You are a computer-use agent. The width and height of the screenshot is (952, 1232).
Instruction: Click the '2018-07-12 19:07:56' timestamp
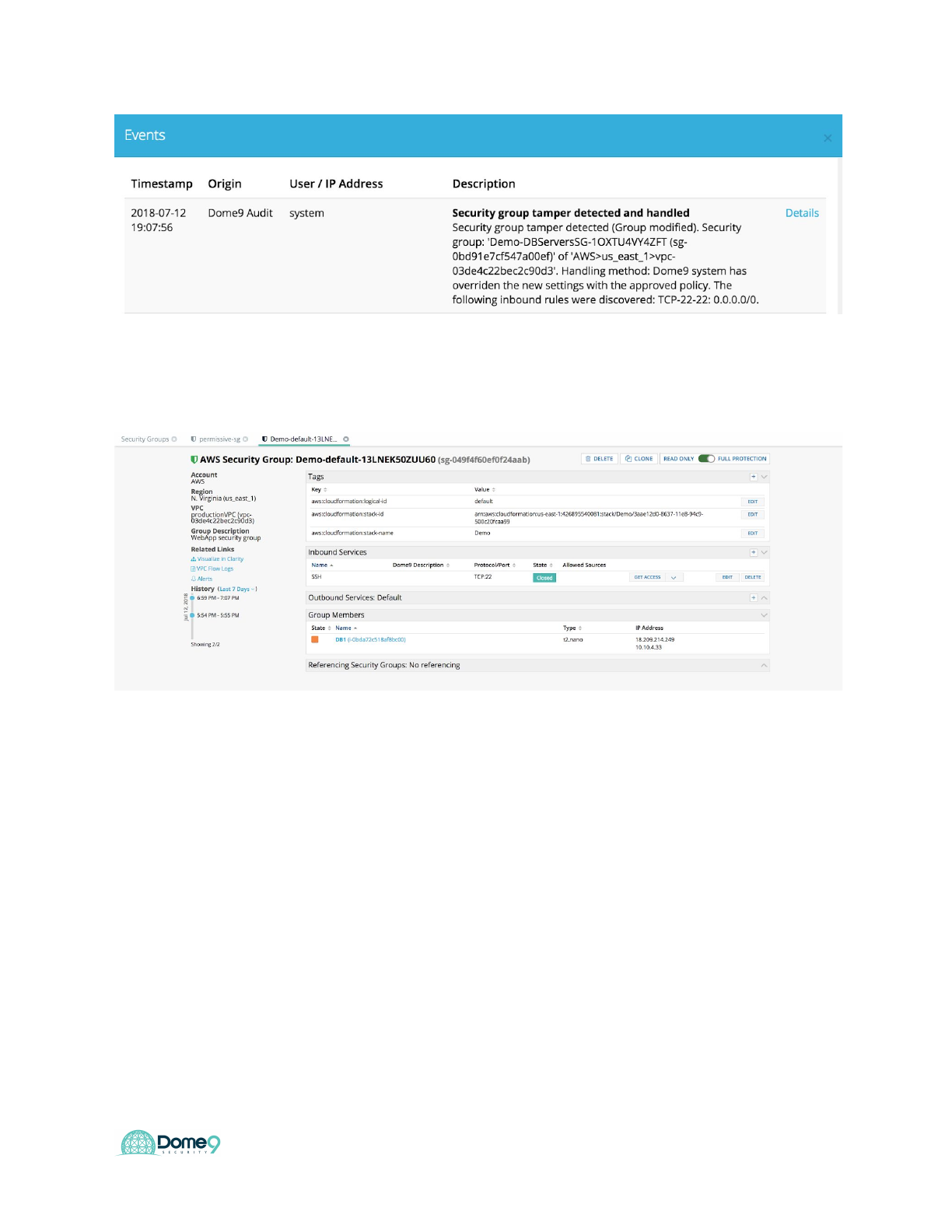(x=159, y=220)
